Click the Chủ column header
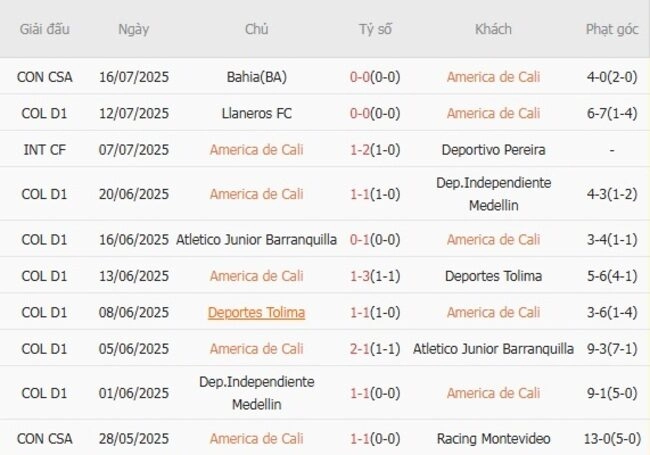This screenshot has height=455, width=650. tap(256, 29)
